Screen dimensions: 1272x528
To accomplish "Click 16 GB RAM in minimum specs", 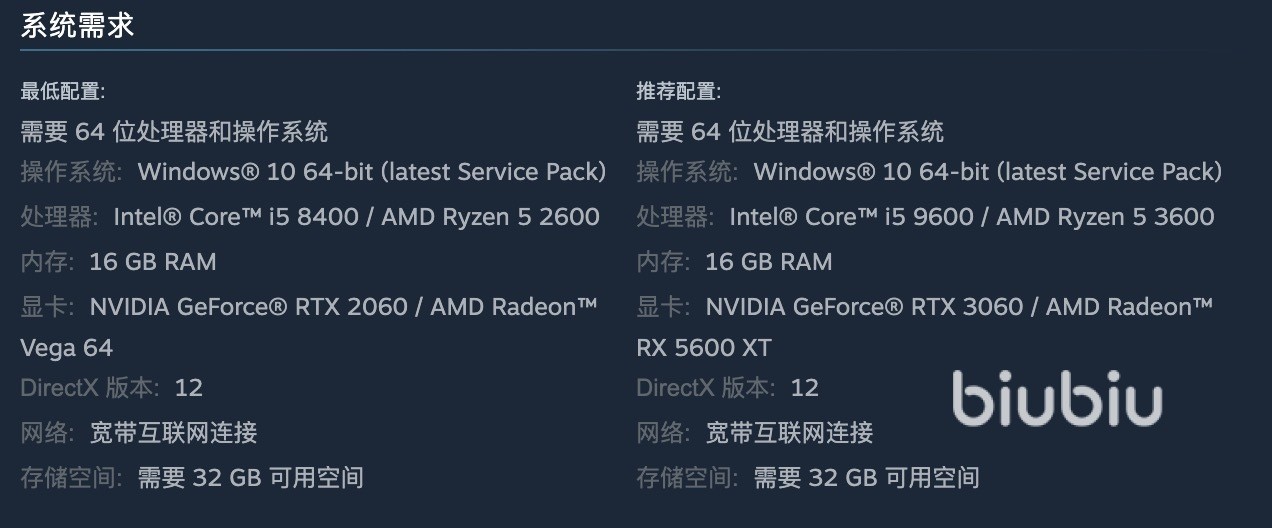I will pos(152,262).
